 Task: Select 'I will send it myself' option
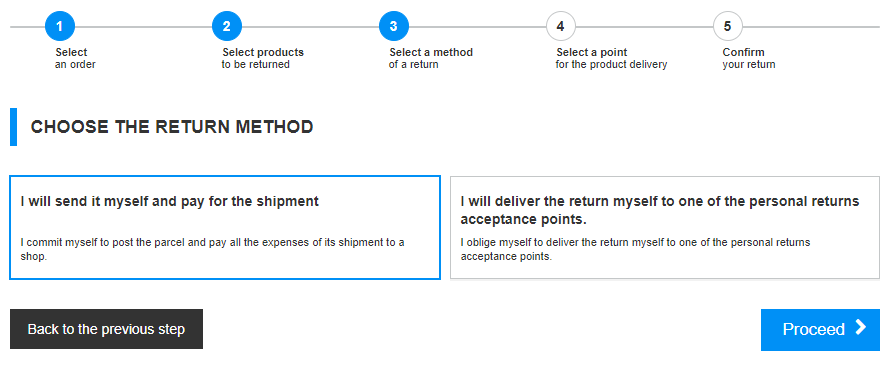point(225,227)
